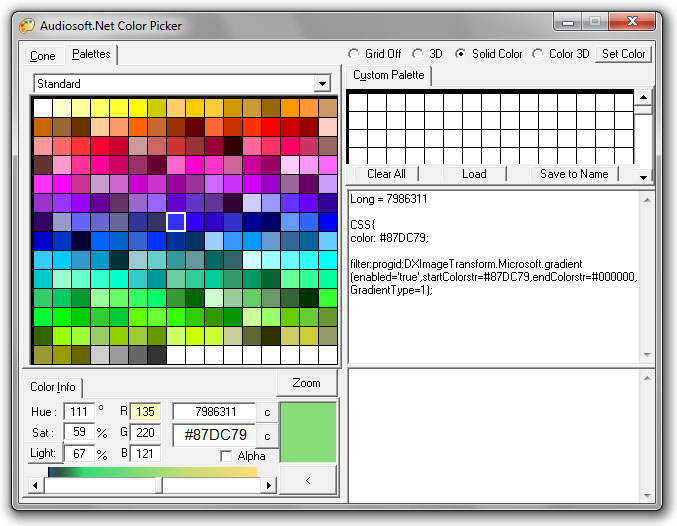Screen dimensions: 677x526
Task: Click the Clear All button
Action: tap(386, 174)
